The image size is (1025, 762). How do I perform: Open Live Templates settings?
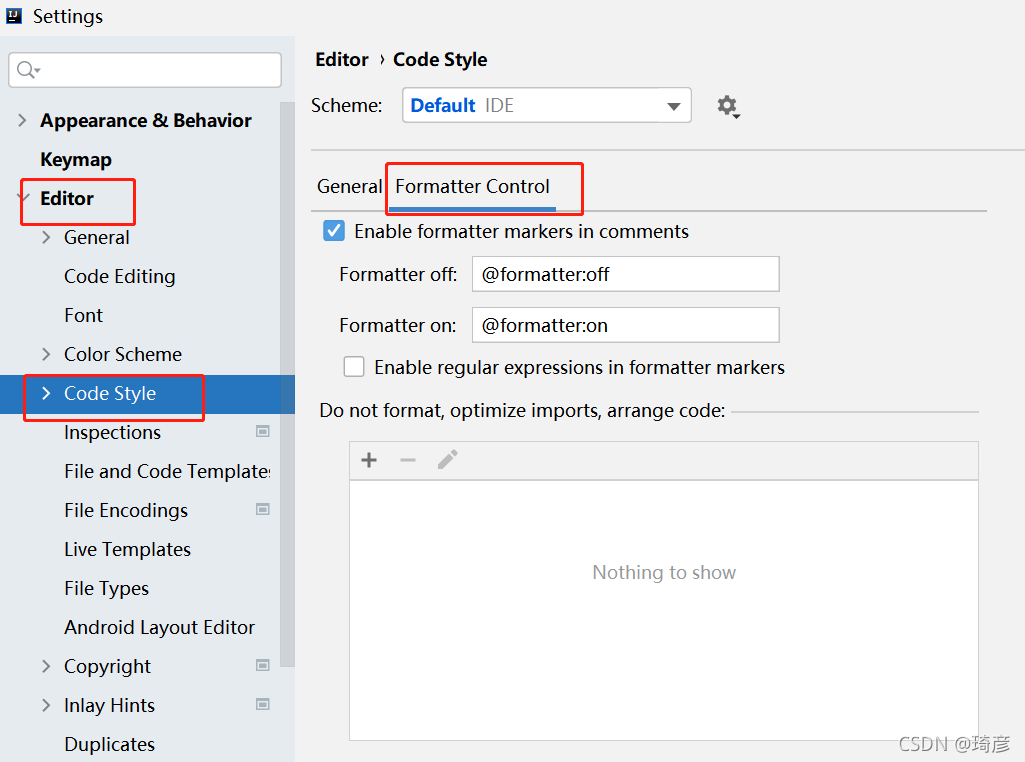[x=127, y=549]
